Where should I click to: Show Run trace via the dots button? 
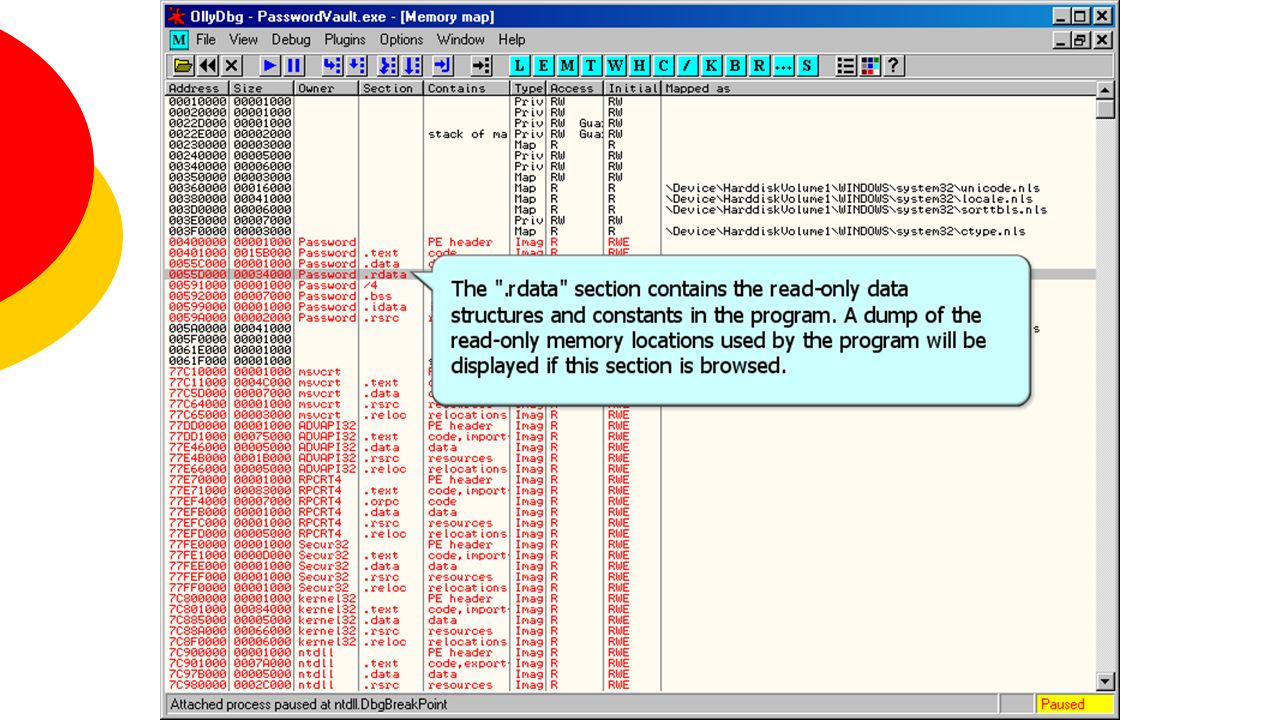[x=783, y=66]
